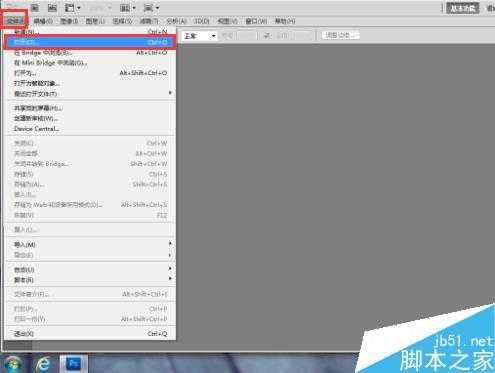Open the 滤镜(T) menu
Viewport: 495px width, 373px height.
[149, 21]
